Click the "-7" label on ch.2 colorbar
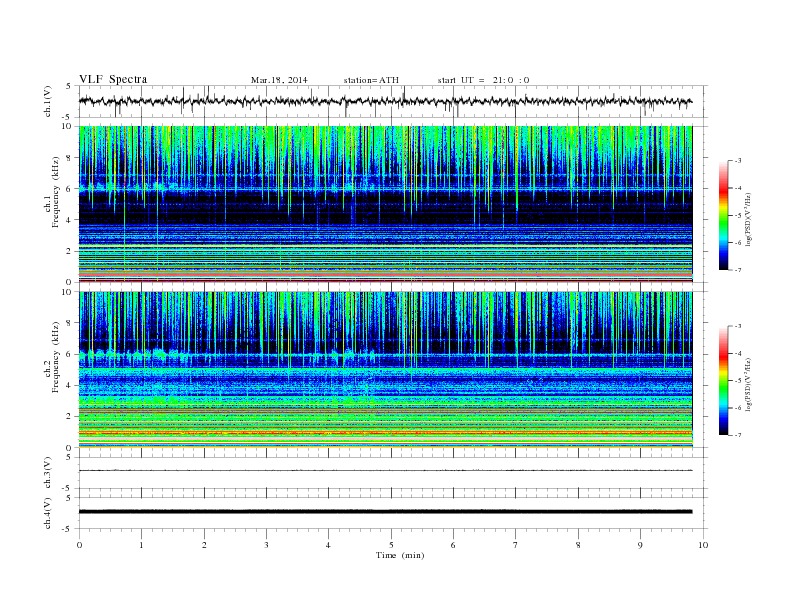This screenshot has height=612, width=792. (x=738, y=435)
